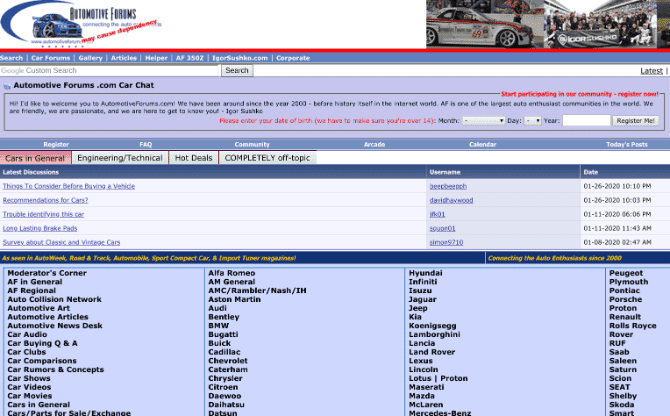Open the Day dropdown for birth date
Viewport: 670px width, 416px height.
pyautogui.click(x=532, y=120)
